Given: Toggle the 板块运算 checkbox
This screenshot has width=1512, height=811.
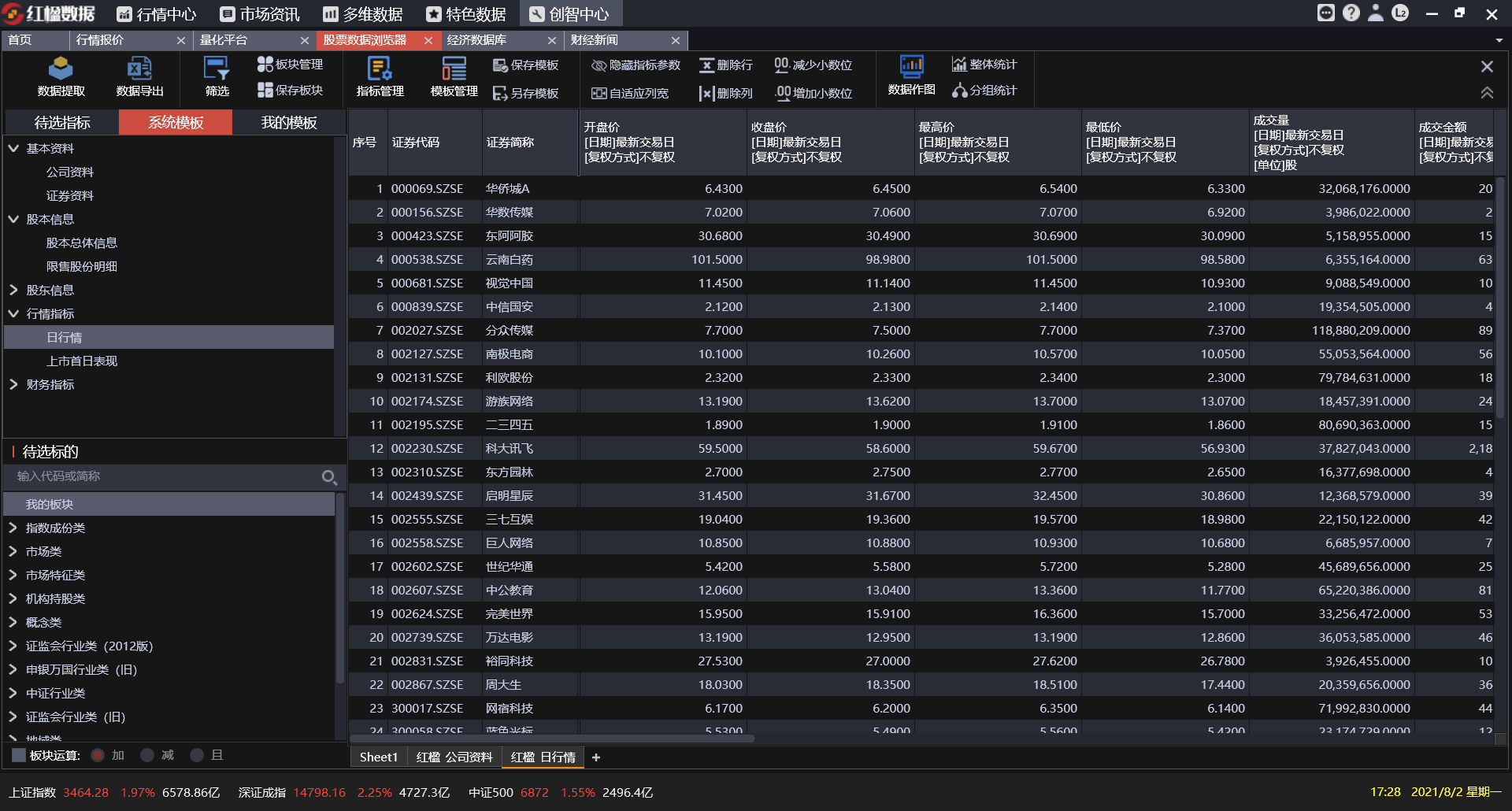Looking at the screenshot, I should pos(19,755).
